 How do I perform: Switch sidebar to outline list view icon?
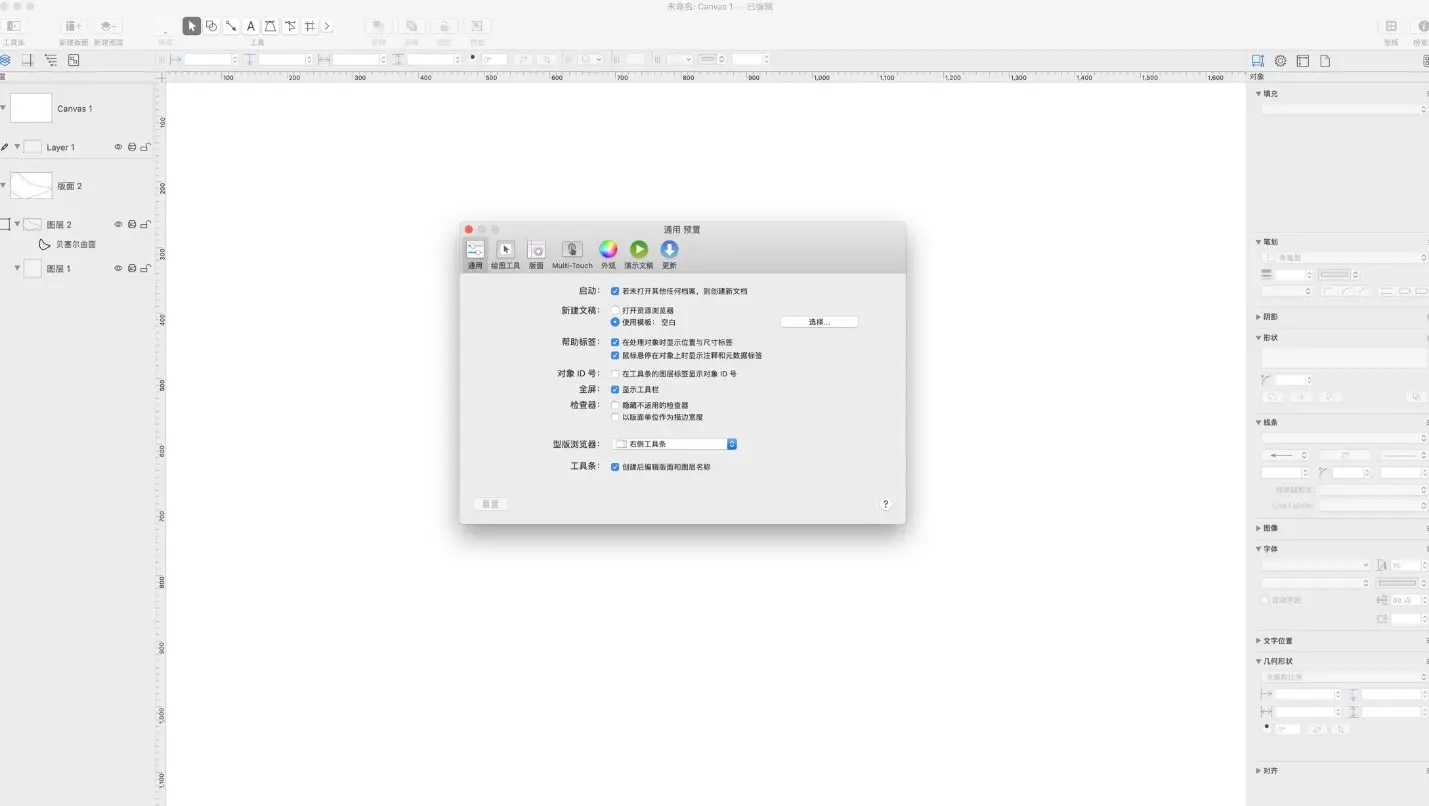coord(50,60)
